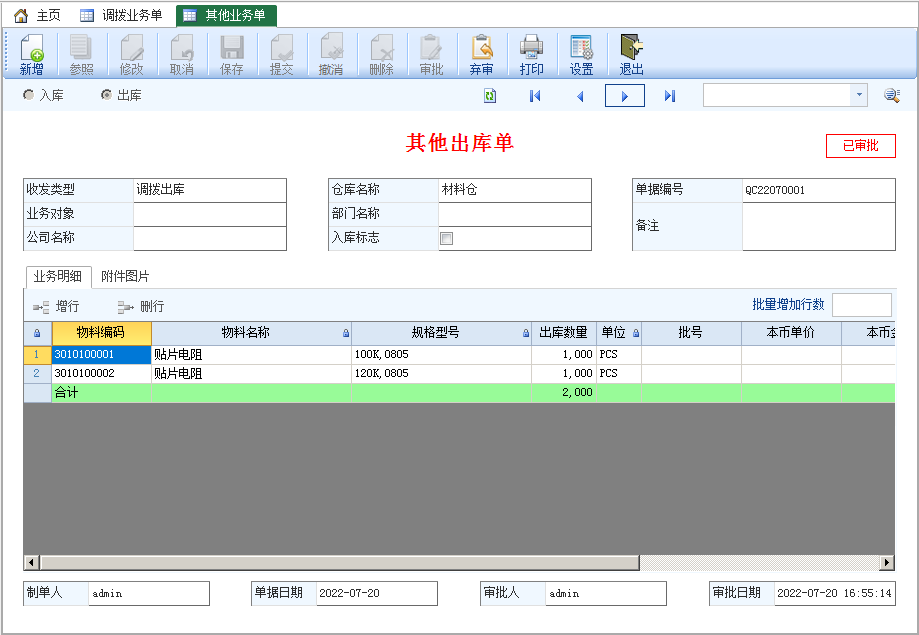The width and height of the screenshot is (919, 635).
Task: Click the 制单人 field showing admin
Action: pos(149,593)
